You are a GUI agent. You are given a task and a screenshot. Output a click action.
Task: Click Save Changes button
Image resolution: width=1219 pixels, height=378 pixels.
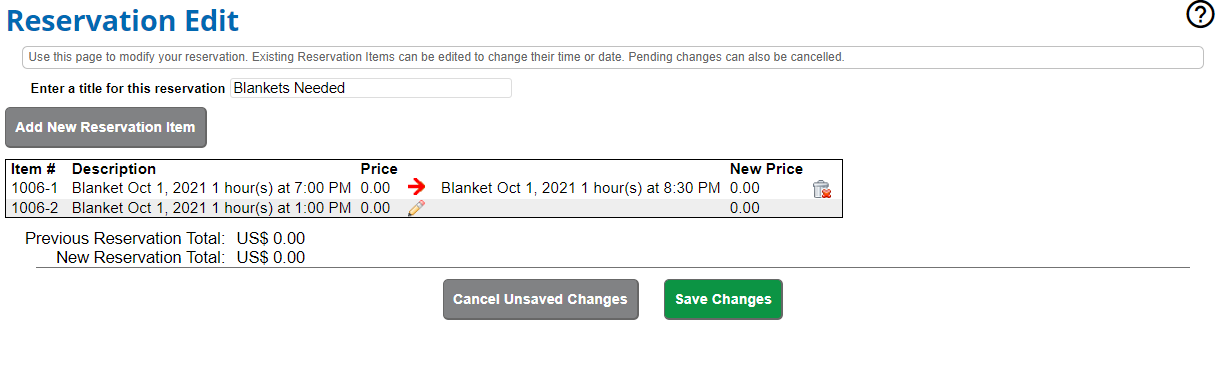(x=723, y=299)
